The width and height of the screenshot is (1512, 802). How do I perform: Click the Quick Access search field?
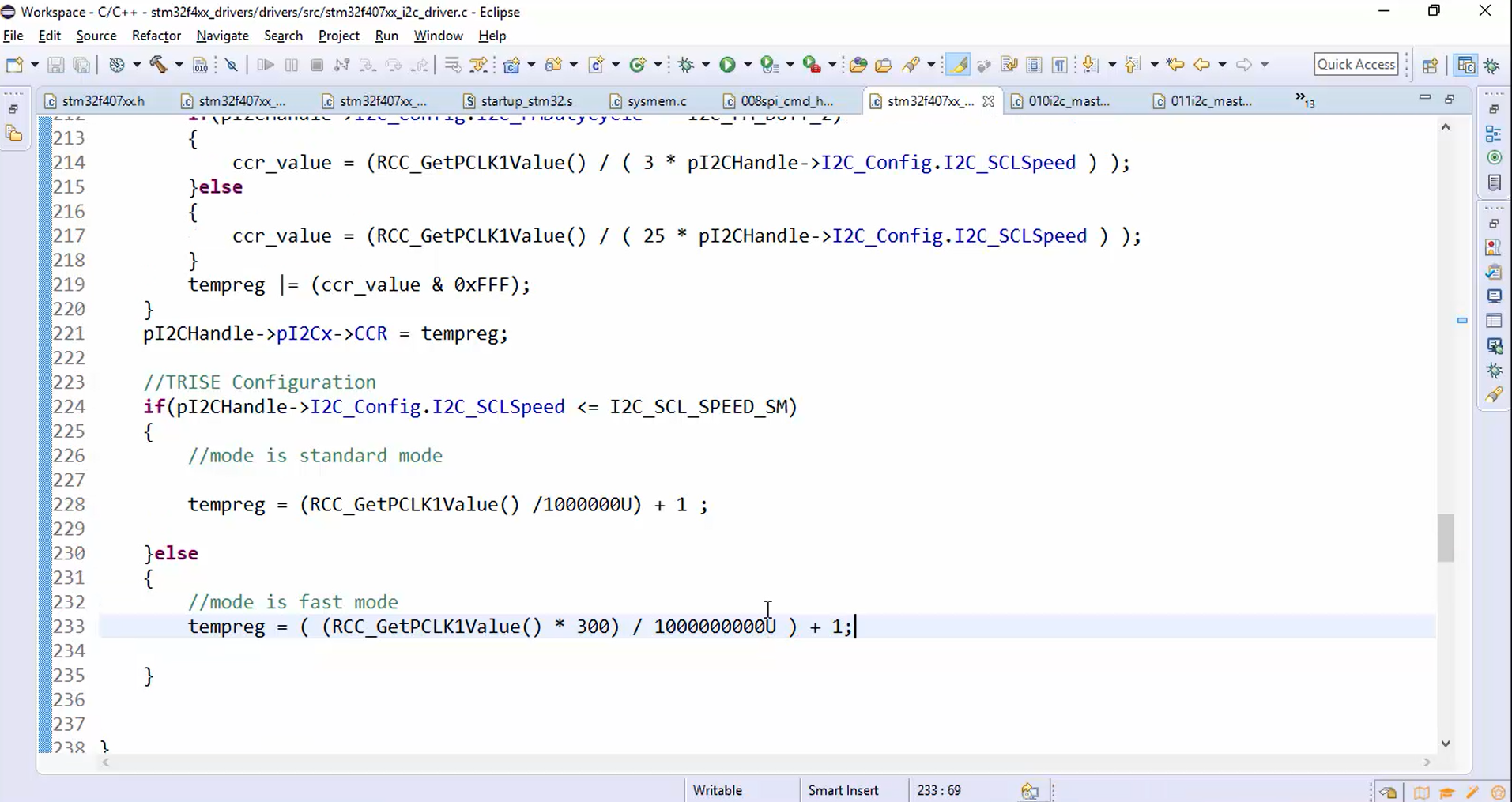point(1356,64)
